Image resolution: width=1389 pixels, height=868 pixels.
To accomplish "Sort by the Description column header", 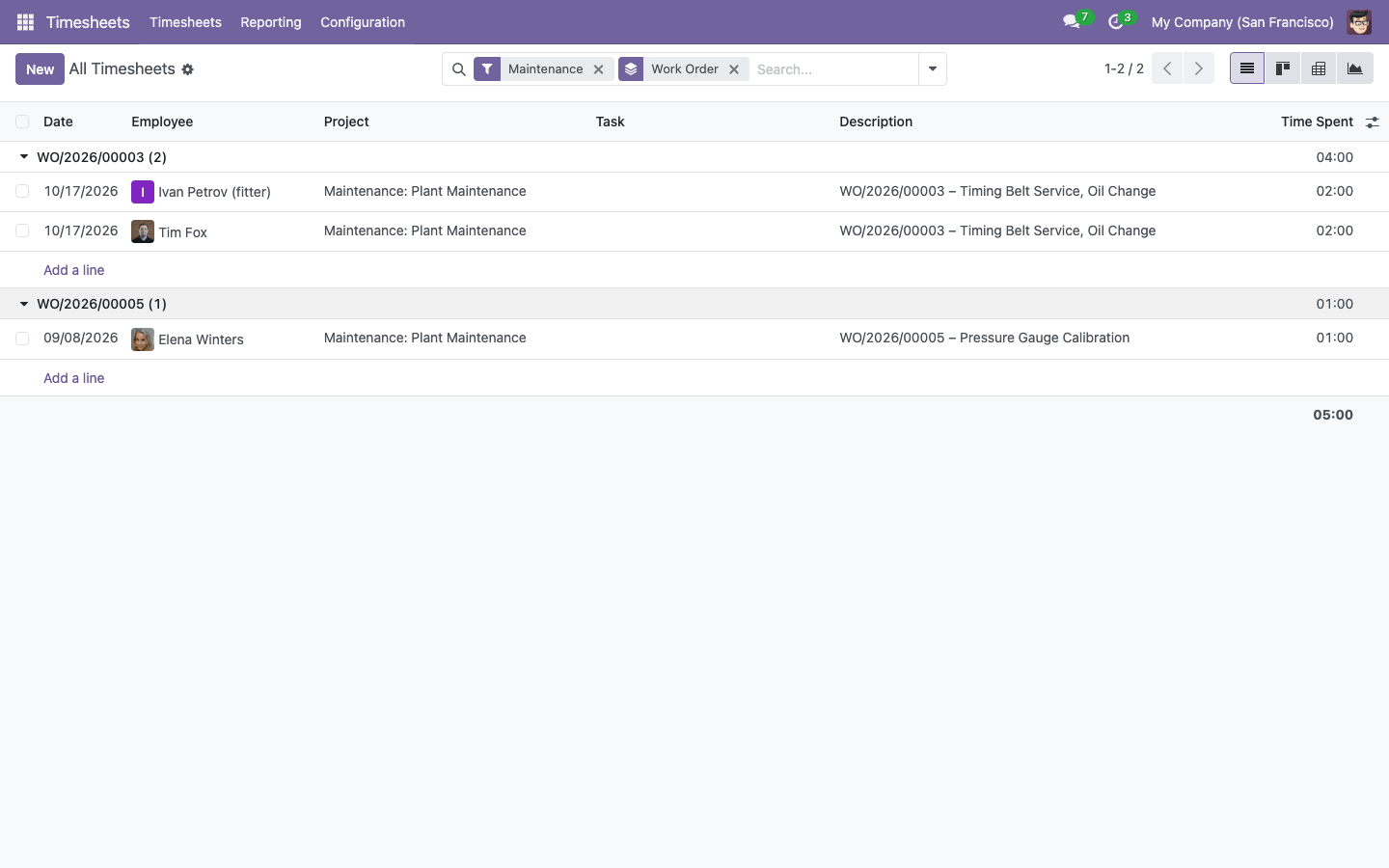I will (876, 122).
